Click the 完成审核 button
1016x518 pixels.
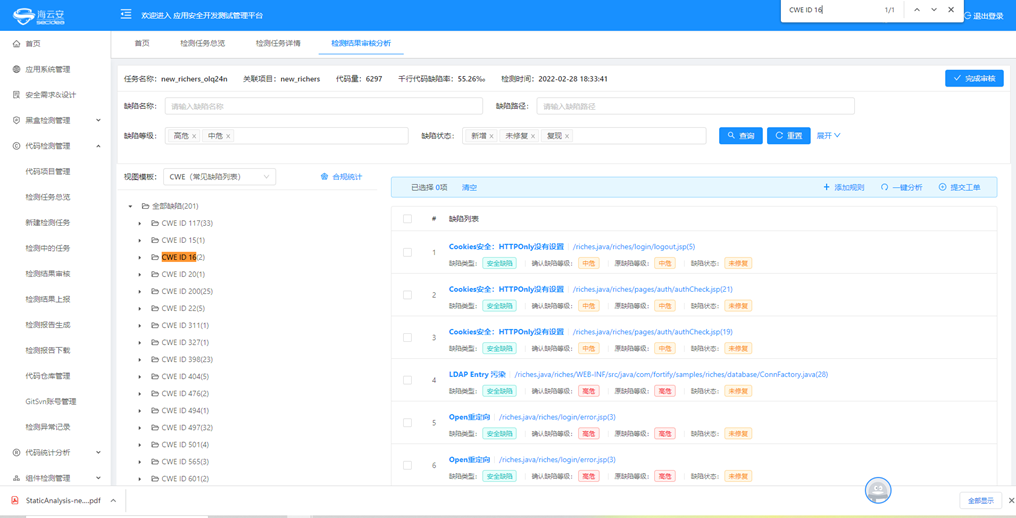tap(975, 78)
